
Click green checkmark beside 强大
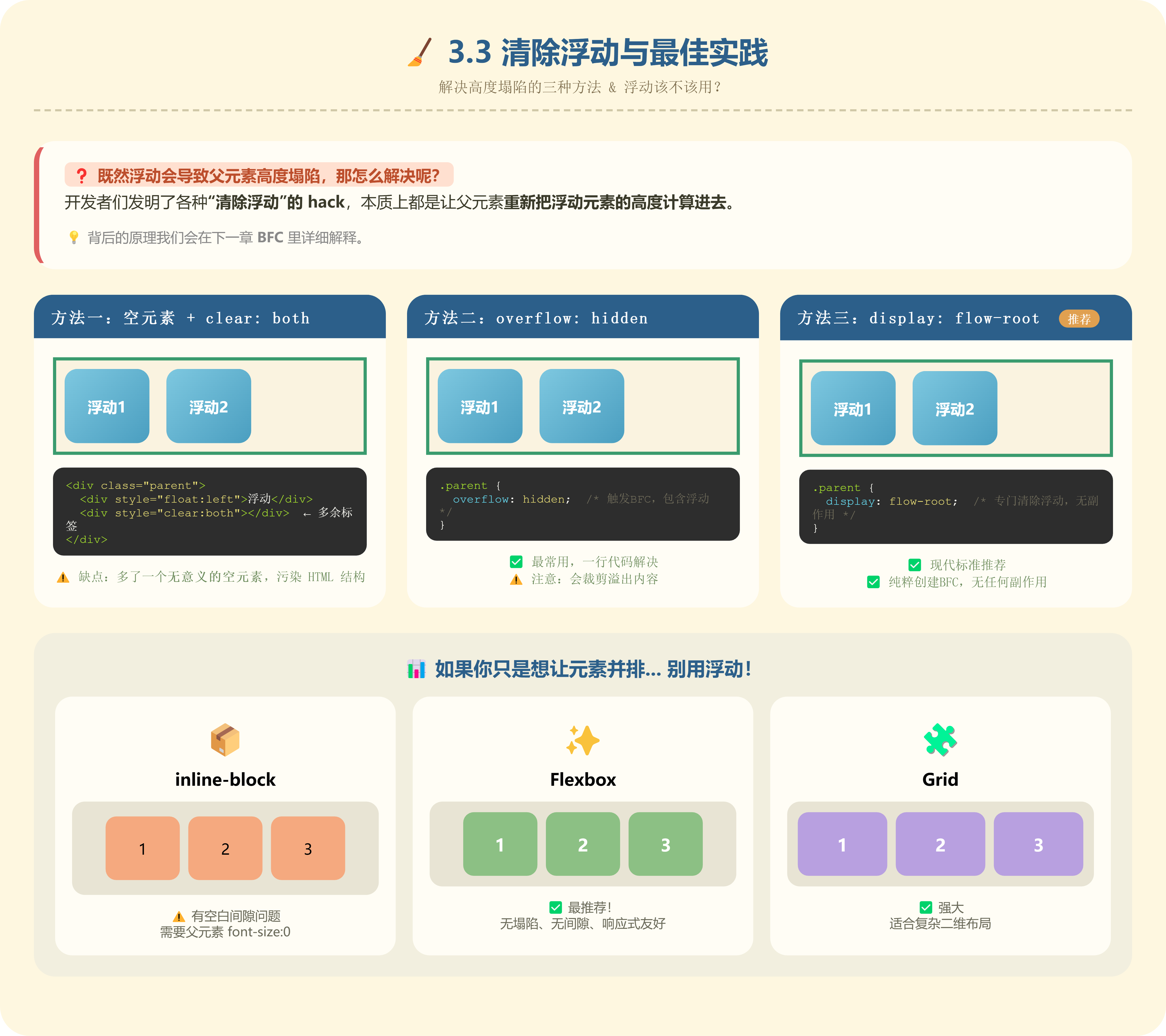click(926, 908)
